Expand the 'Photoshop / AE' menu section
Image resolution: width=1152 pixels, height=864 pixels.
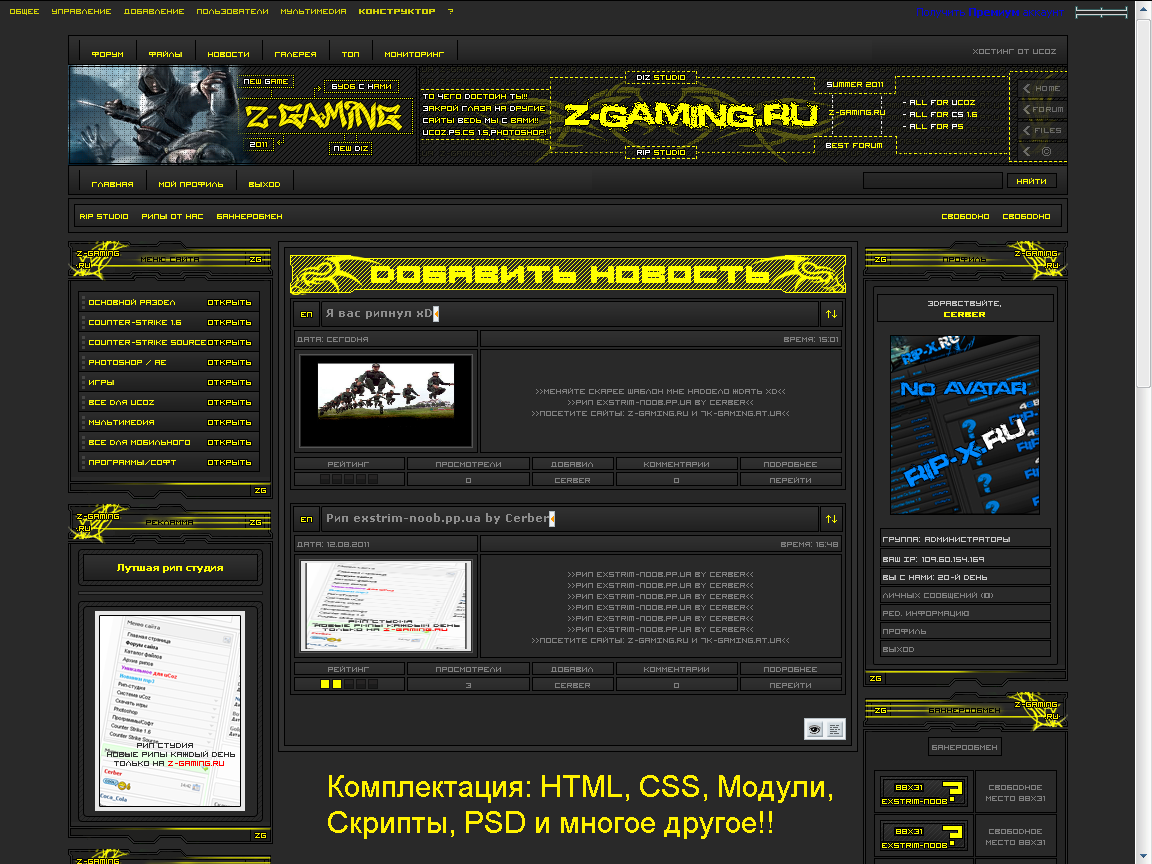click(x=229, y=362)
